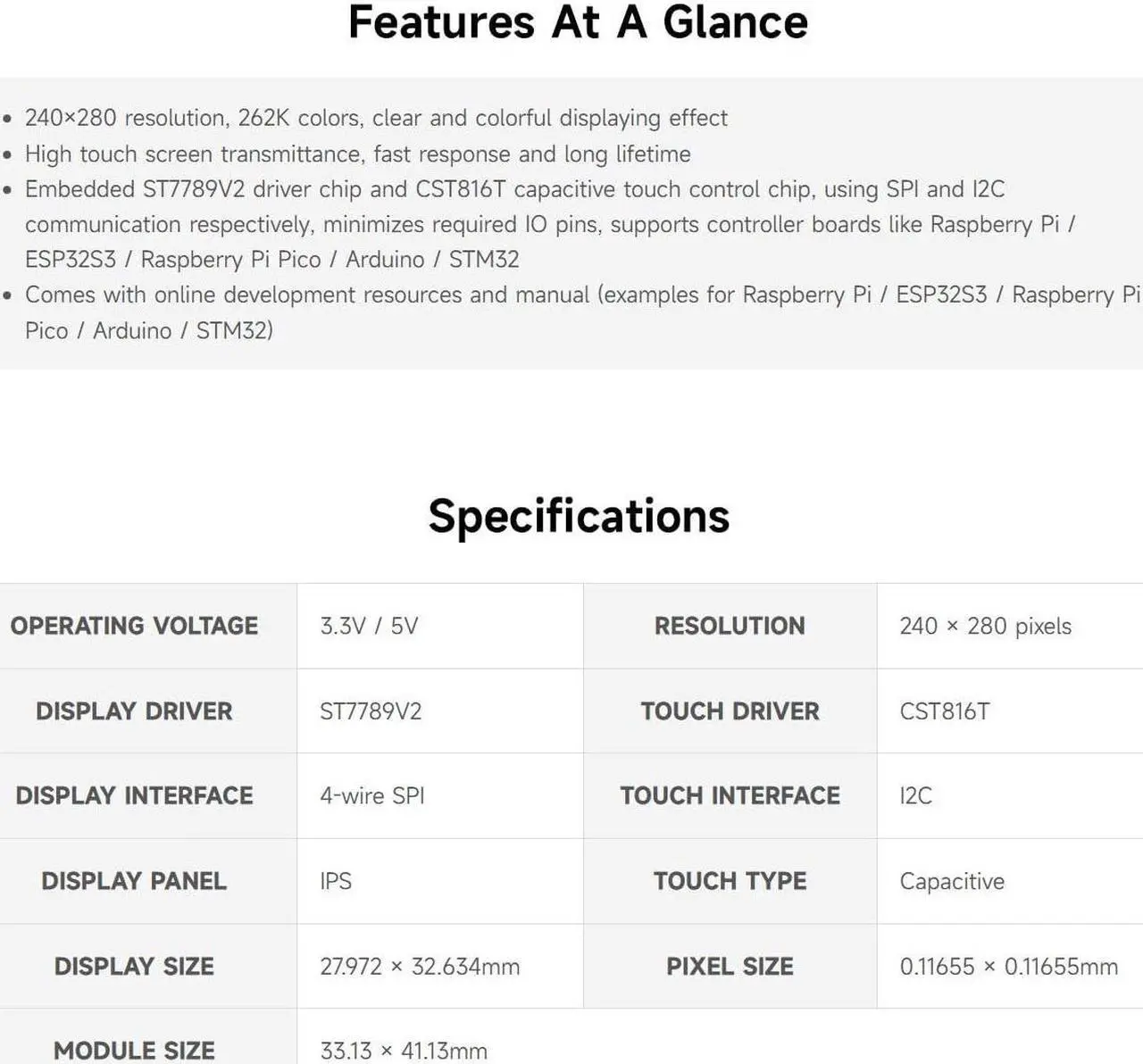Select the TOUCH INTERFACE label cell

point(730,795)
